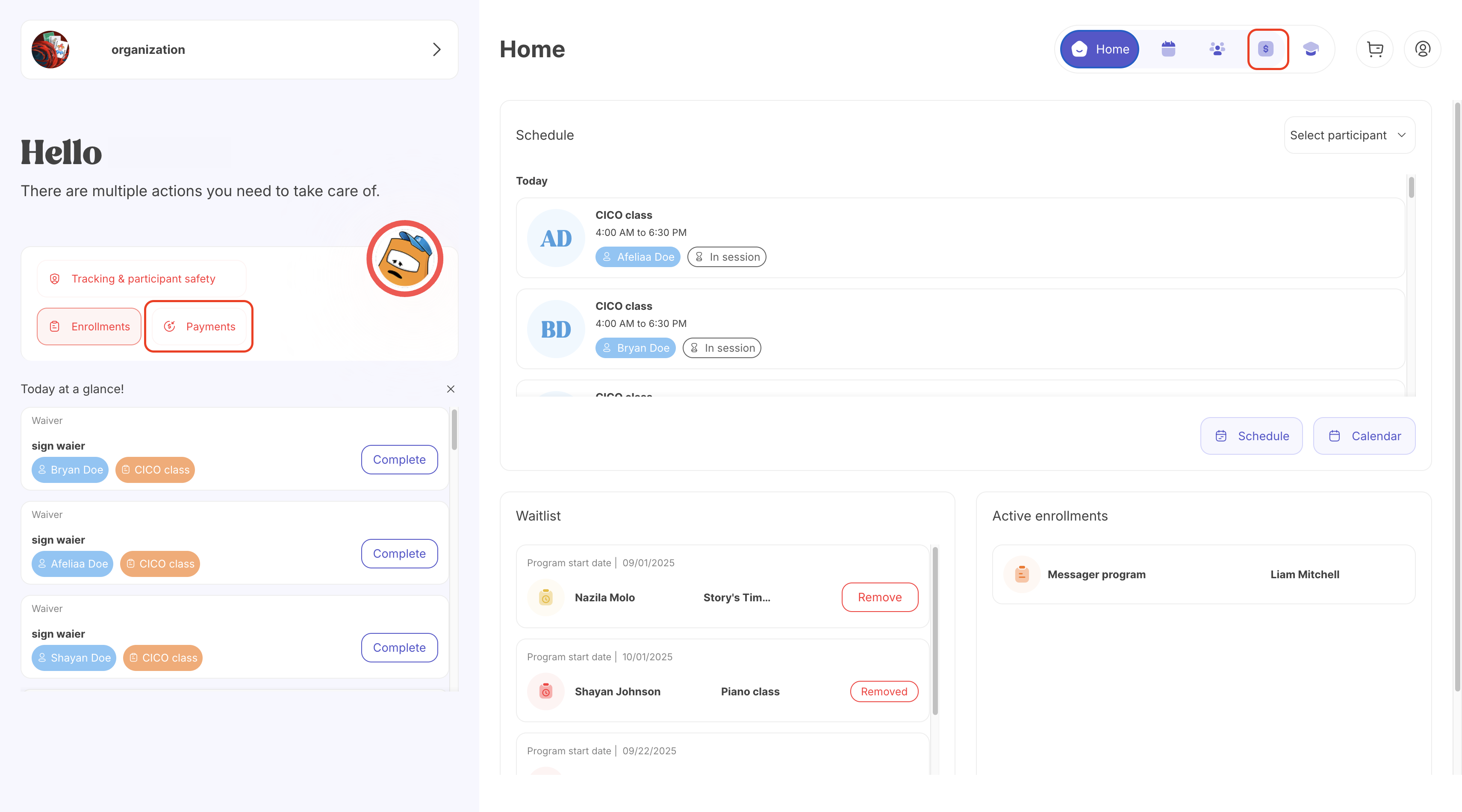
Task: Open the Payments action button
Action: click(199, 326)
